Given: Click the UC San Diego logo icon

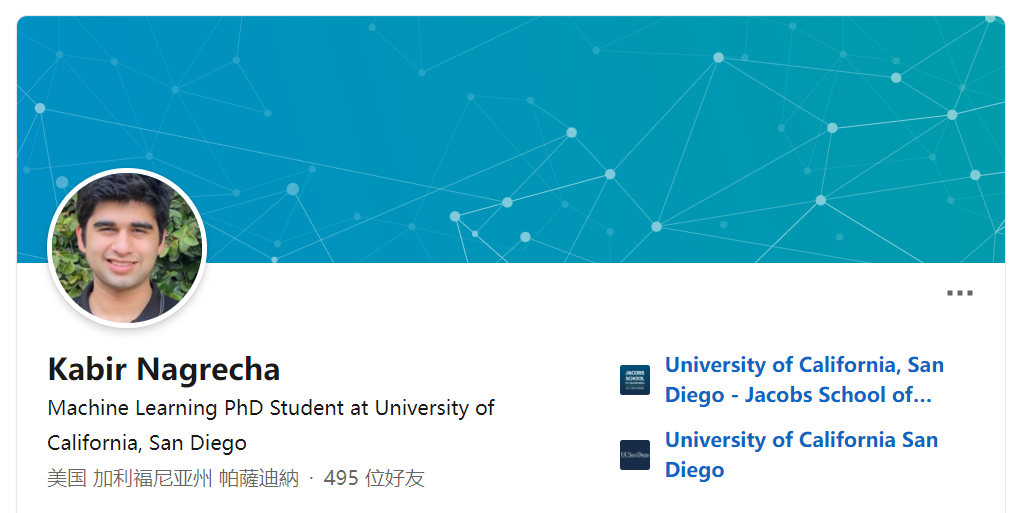Looking at the screenshot, I should point(634,455).
